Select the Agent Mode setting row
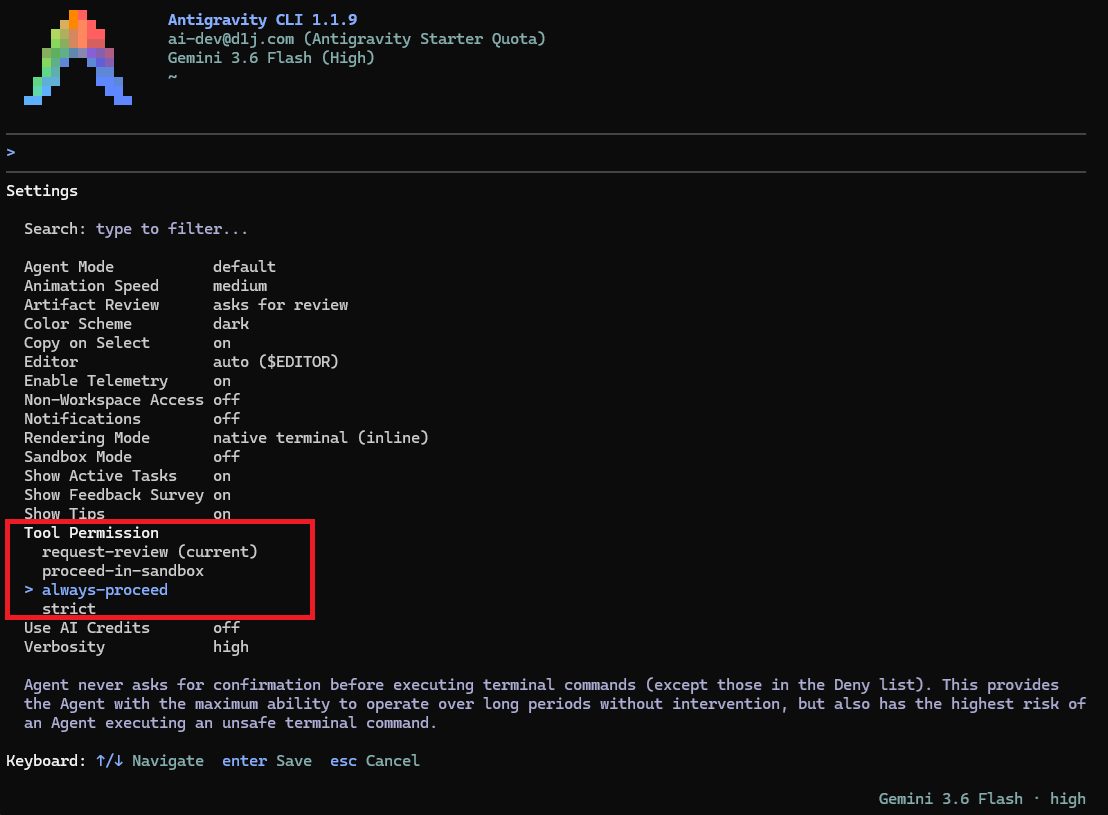 (x=150, y=267)
